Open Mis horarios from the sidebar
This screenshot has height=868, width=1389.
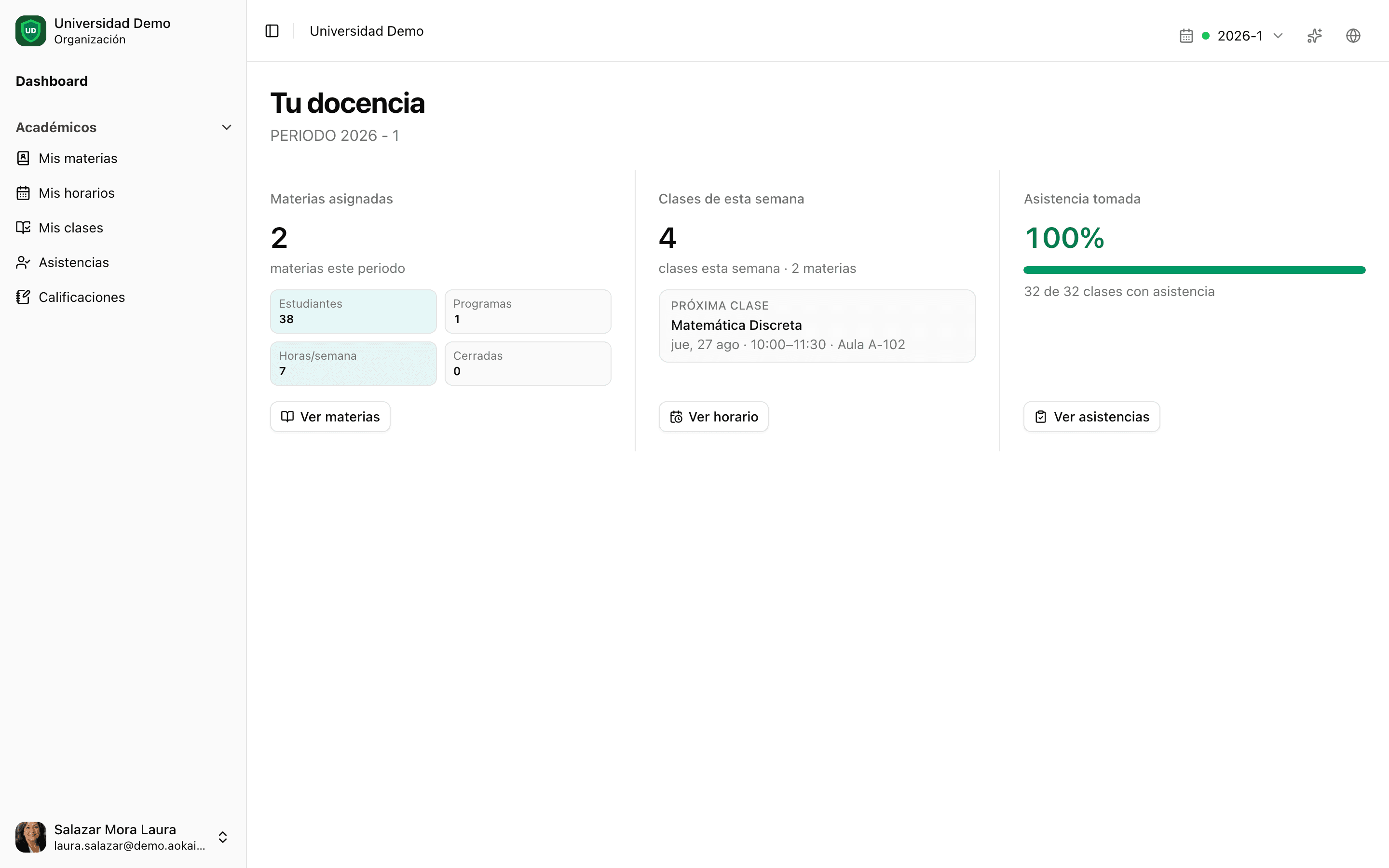pyautogui.click(x=123, y=193)
